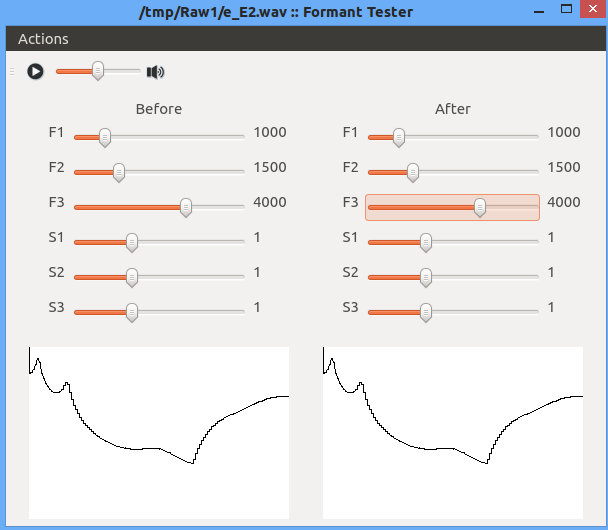Click the After spectrum graph
The height and width of the screenshot is (530, 608).
coord(453,433)
